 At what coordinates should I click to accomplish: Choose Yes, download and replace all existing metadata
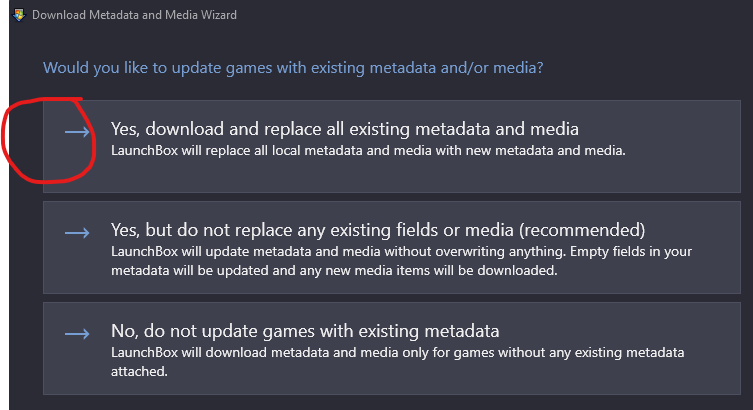pos(345,129)
